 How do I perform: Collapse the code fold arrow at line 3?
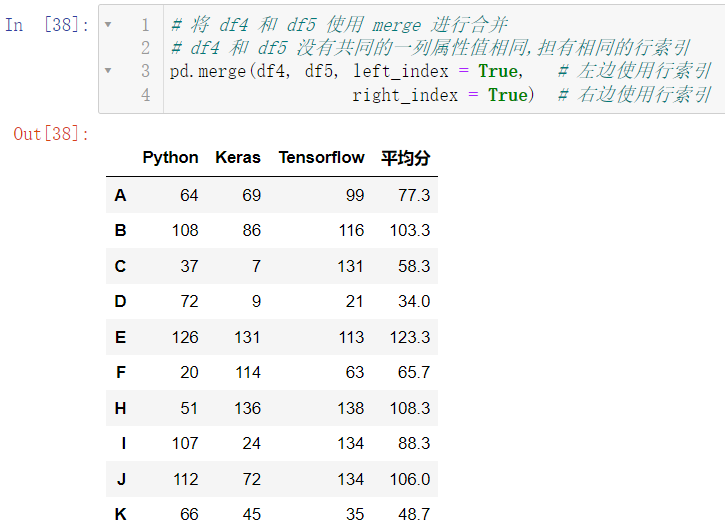click(x=108, y=70)
